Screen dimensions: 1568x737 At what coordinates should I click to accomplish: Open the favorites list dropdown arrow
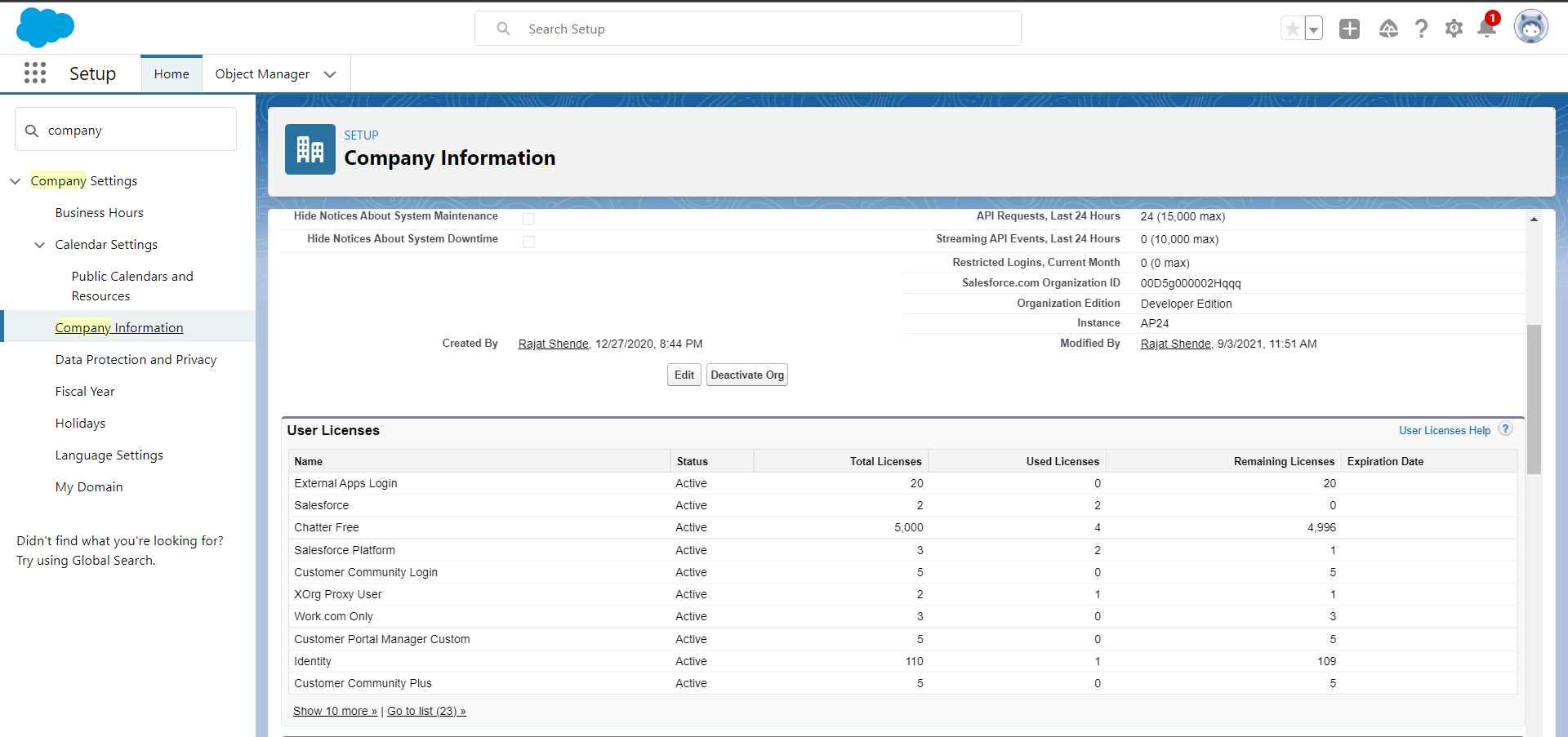pos(1313,29)
